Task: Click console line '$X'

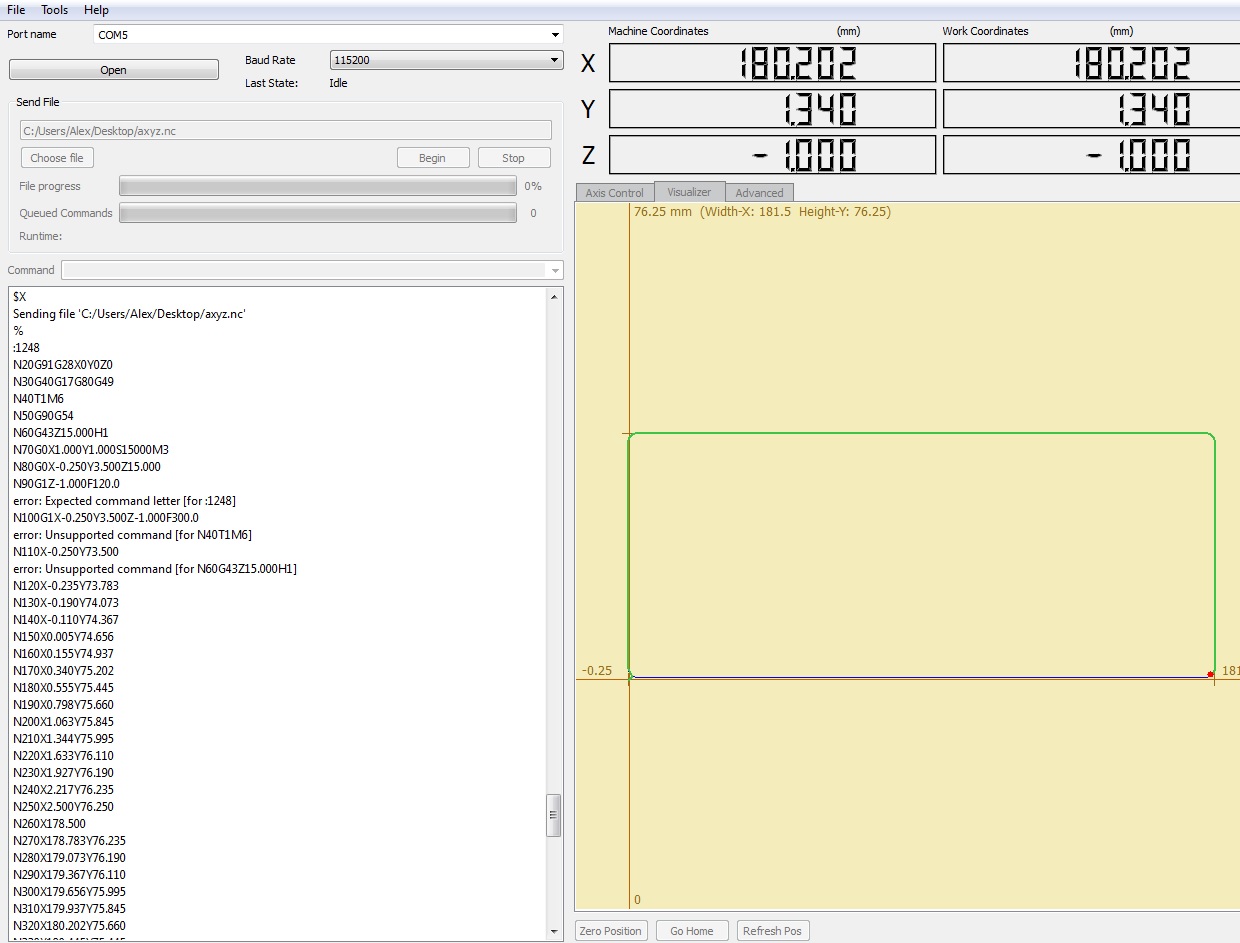Action: [x=20, y=297]
